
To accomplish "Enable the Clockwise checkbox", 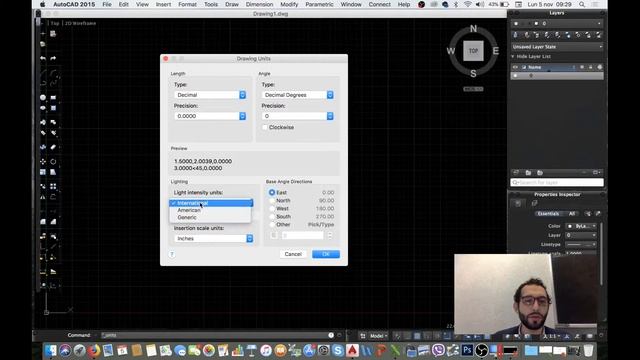I will click(264, 127).
